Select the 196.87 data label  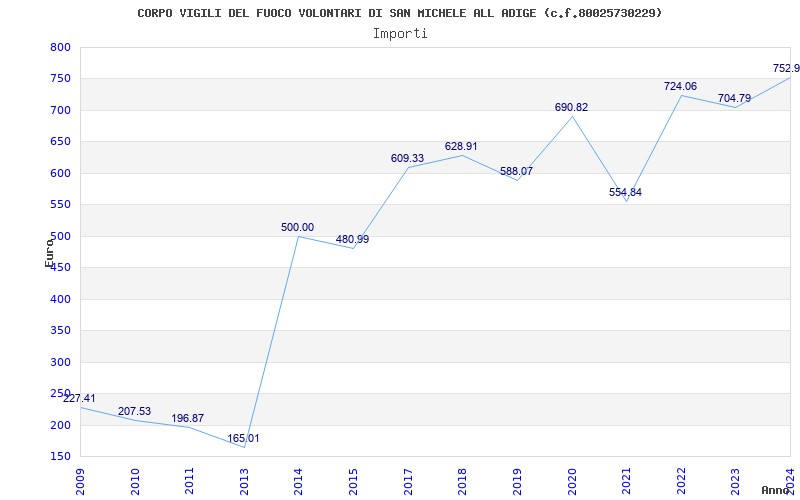pyautogui.click(x=187, y=418)
